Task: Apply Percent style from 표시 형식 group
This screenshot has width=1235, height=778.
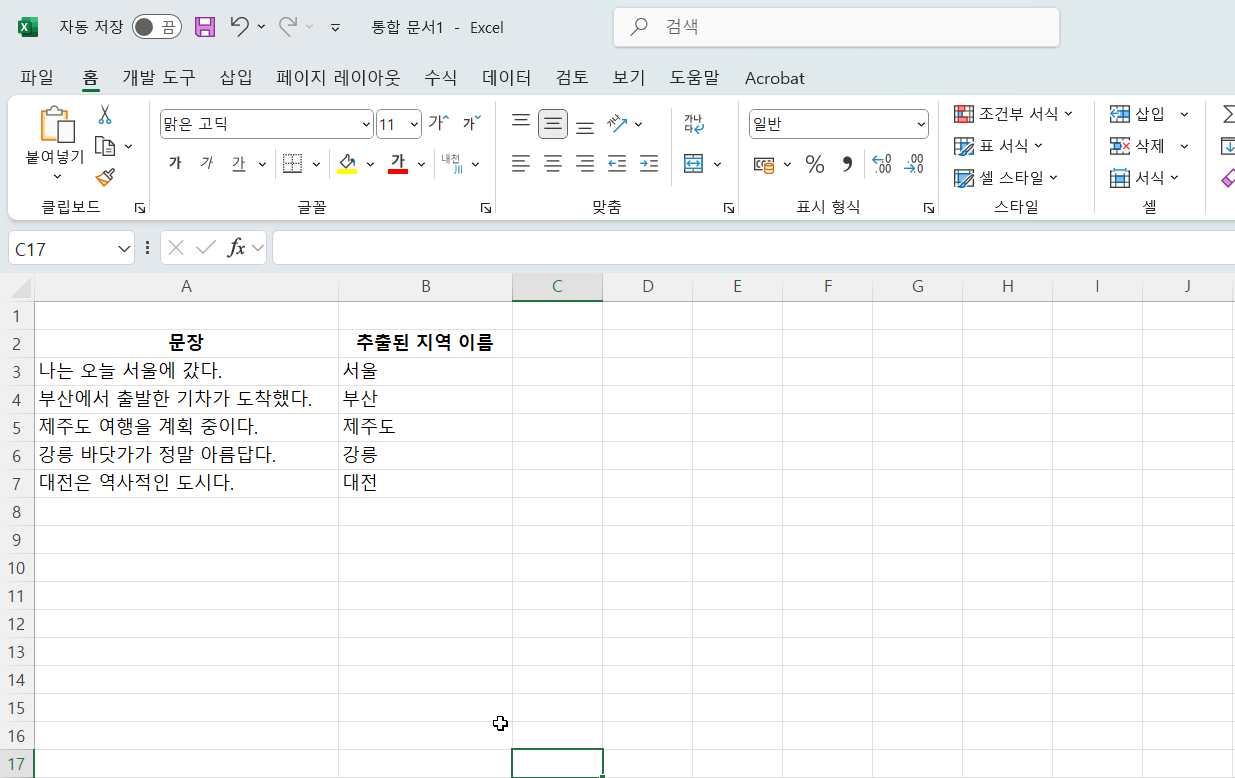Action: pos(814,164)
